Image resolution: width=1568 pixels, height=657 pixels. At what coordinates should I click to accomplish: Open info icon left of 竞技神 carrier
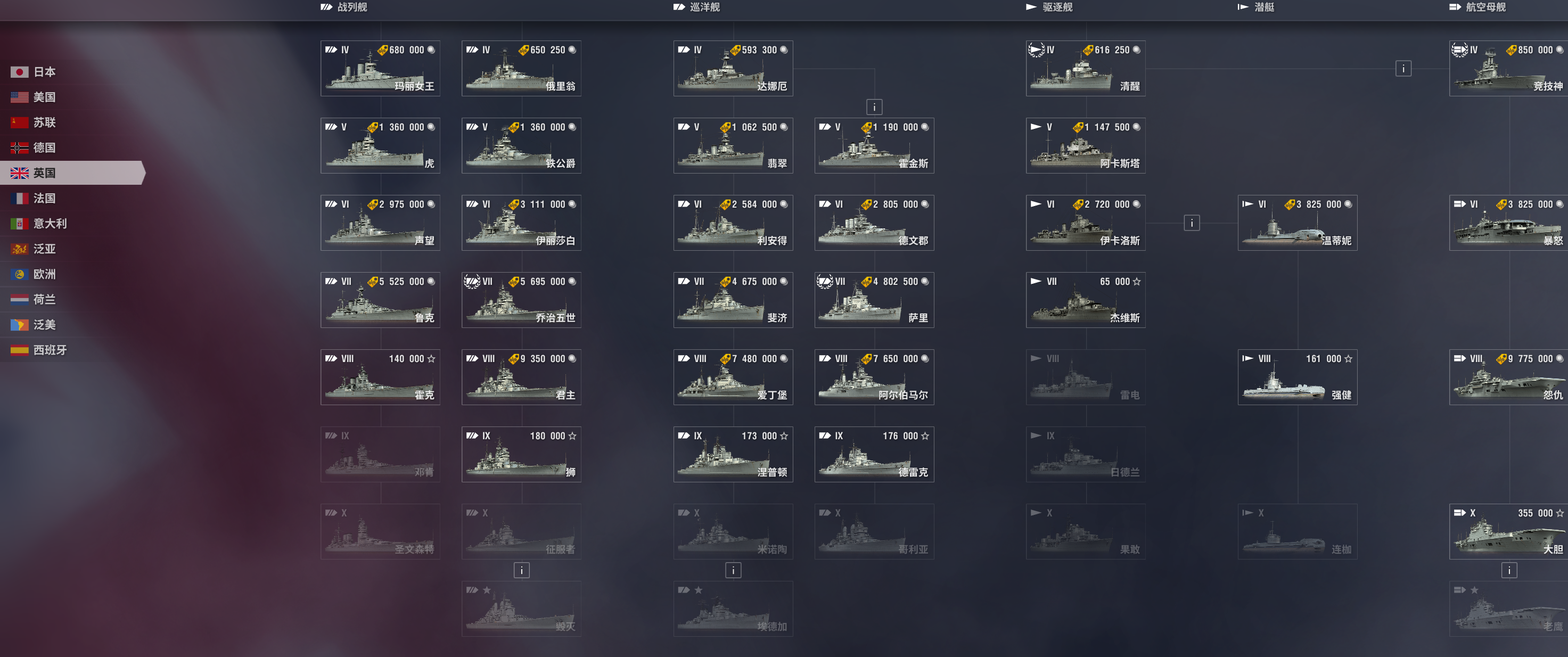1403,68
